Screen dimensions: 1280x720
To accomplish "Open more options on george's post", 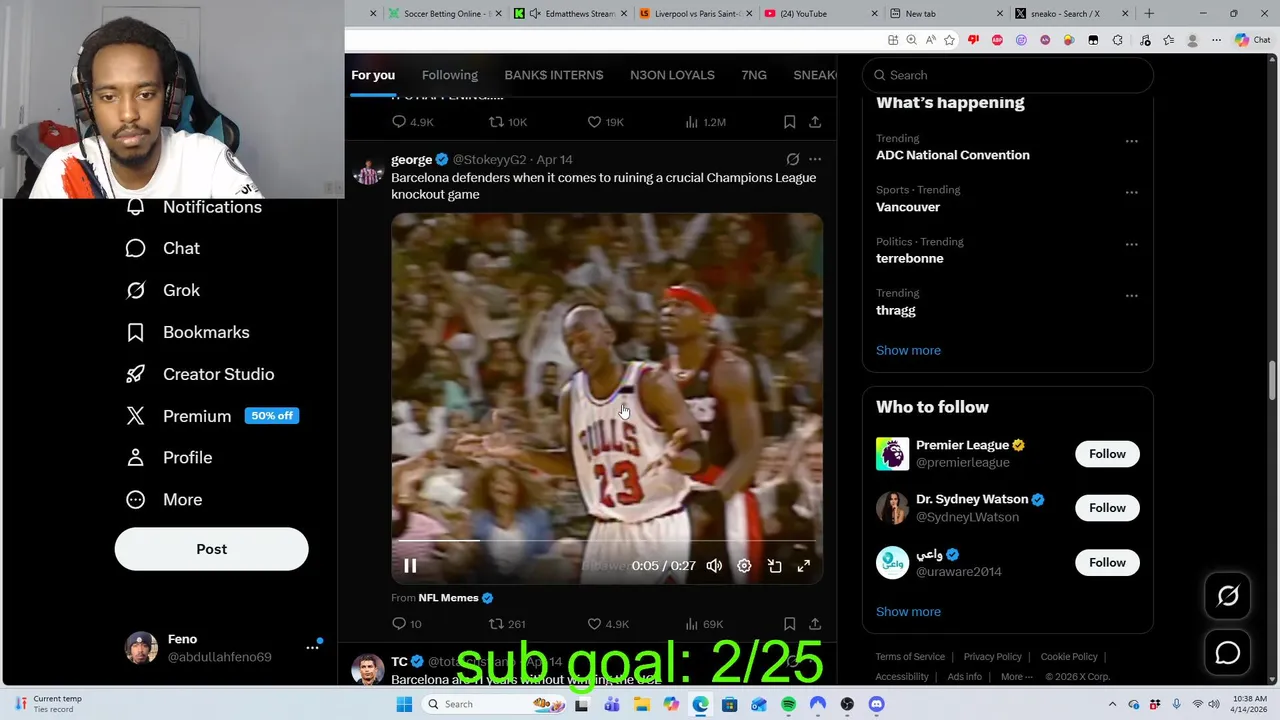I will (x=815, y=159).
